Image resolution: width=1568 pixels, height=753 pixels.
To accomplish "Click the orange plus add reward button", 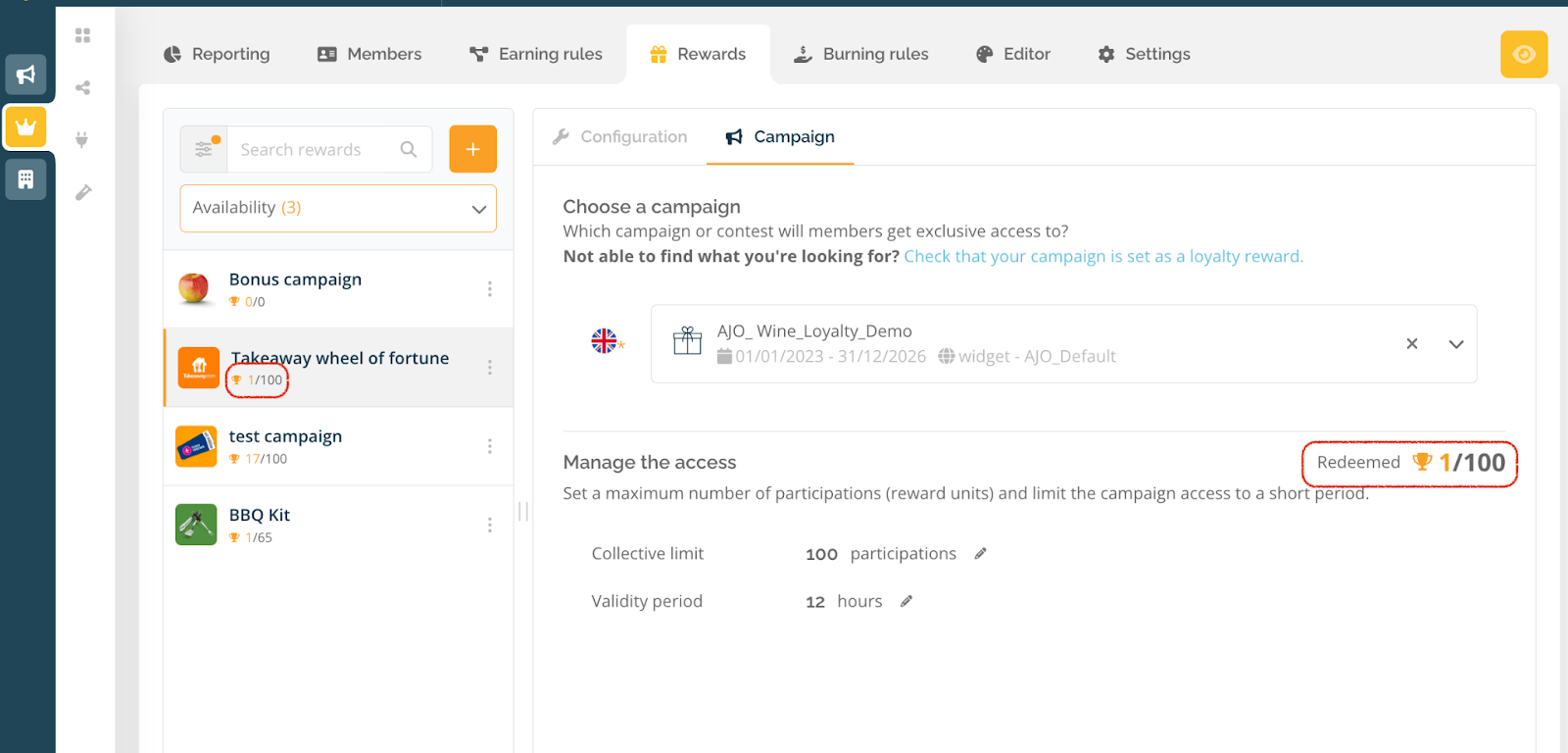I will 472,149.
